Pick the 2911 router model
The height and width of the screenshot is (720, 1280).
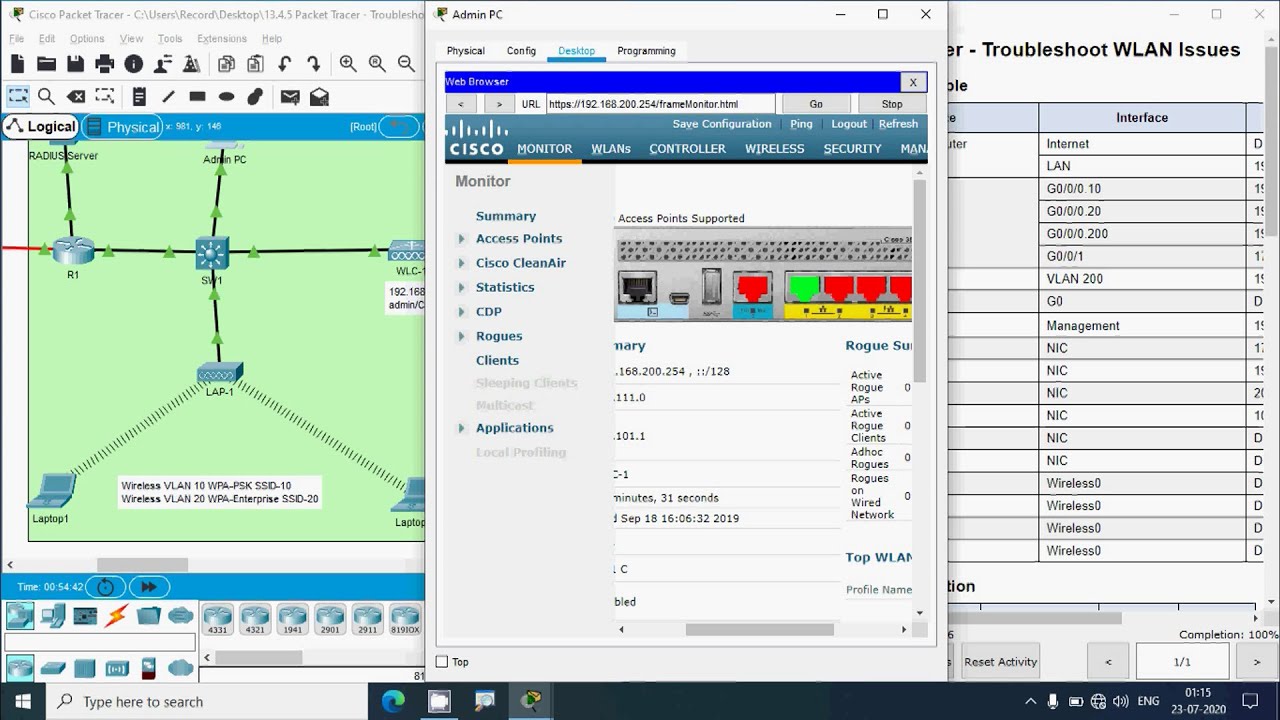click(367, 619)
